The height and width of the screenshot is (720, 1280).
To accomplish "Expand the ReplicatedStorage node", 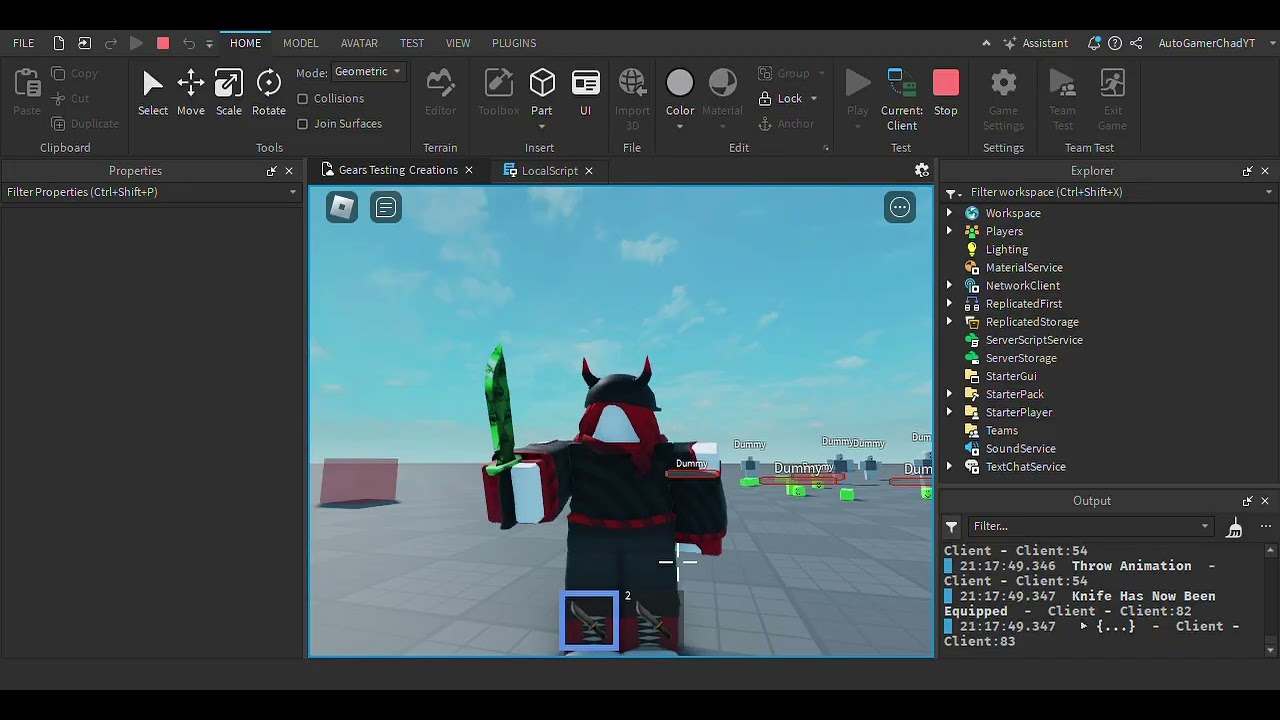I will (x=949, y=322).
